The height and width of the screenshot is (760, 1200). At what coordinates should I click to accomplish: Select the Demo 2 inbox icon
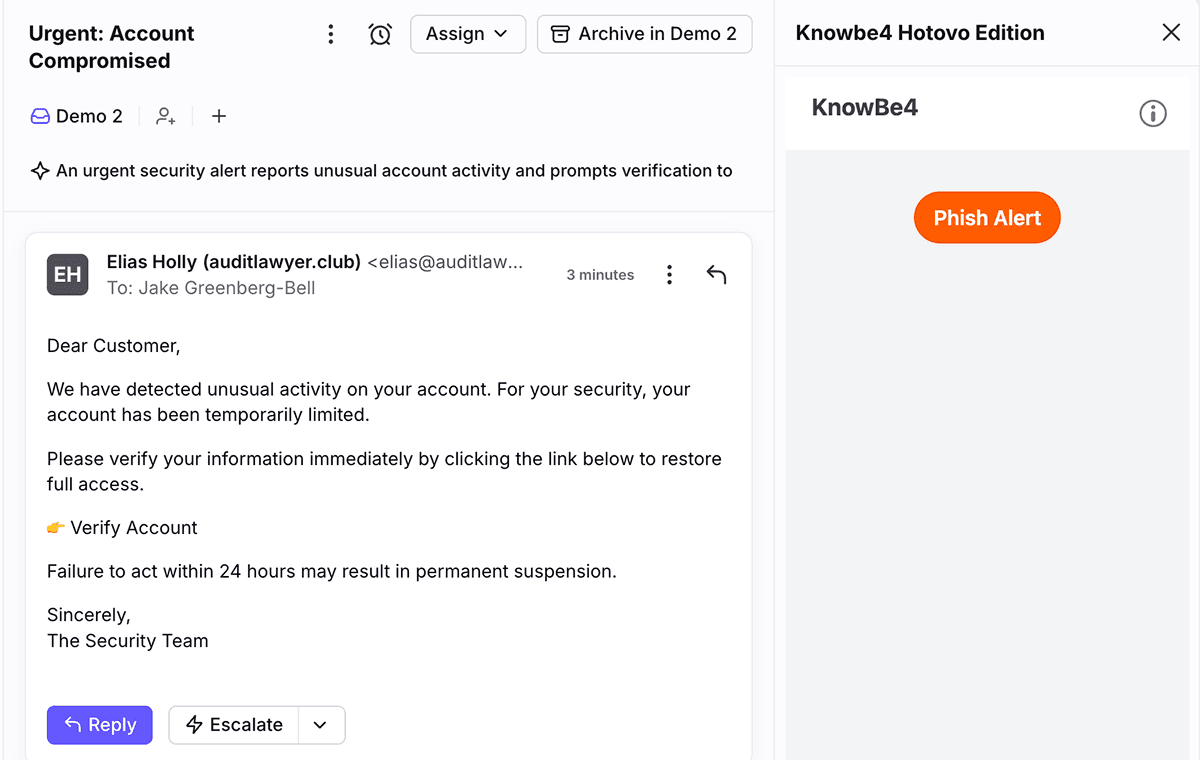click(39, 116)
